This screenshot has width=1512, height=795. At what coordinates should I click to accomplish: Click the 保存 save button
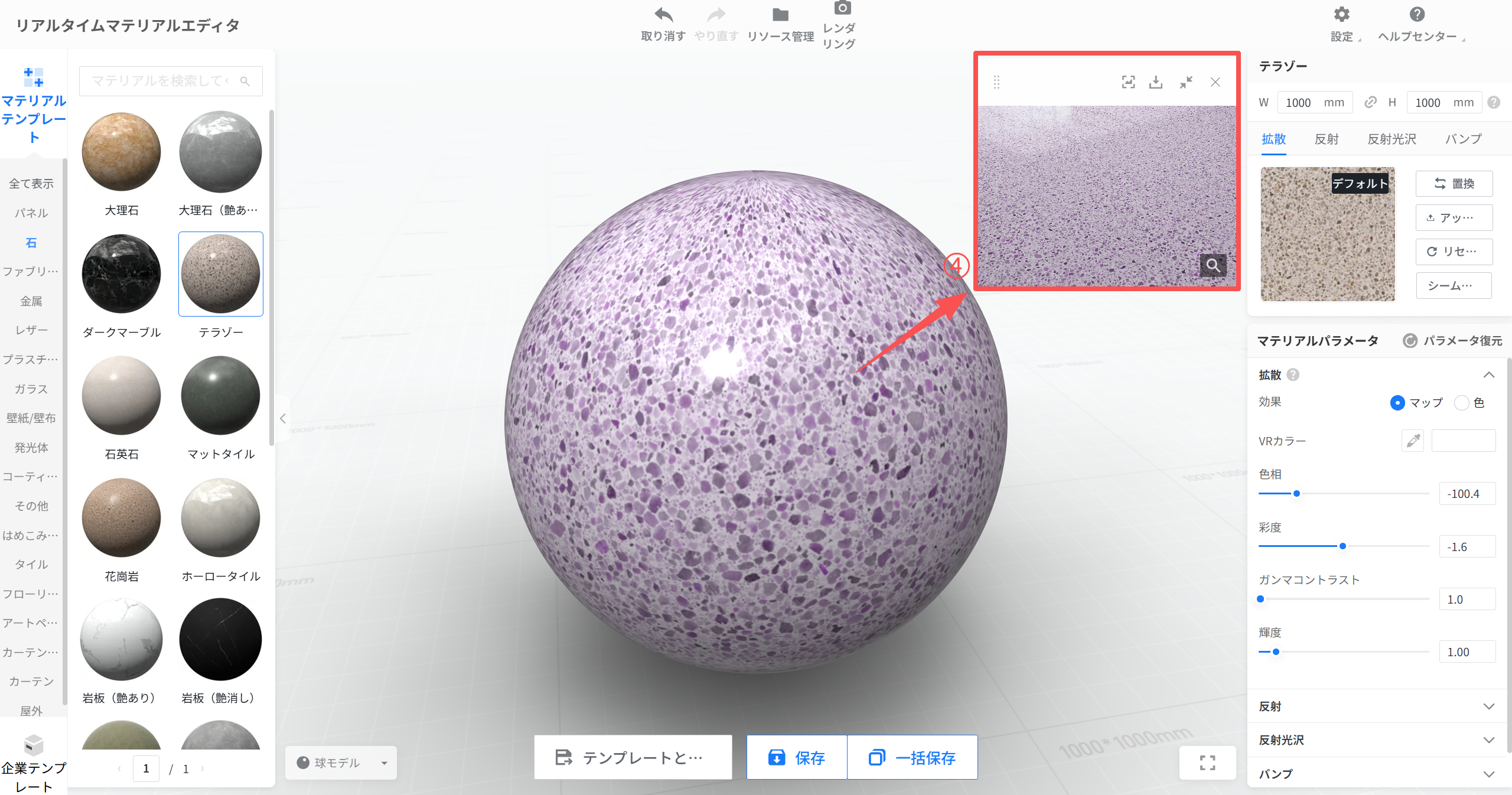click(797, 757)
